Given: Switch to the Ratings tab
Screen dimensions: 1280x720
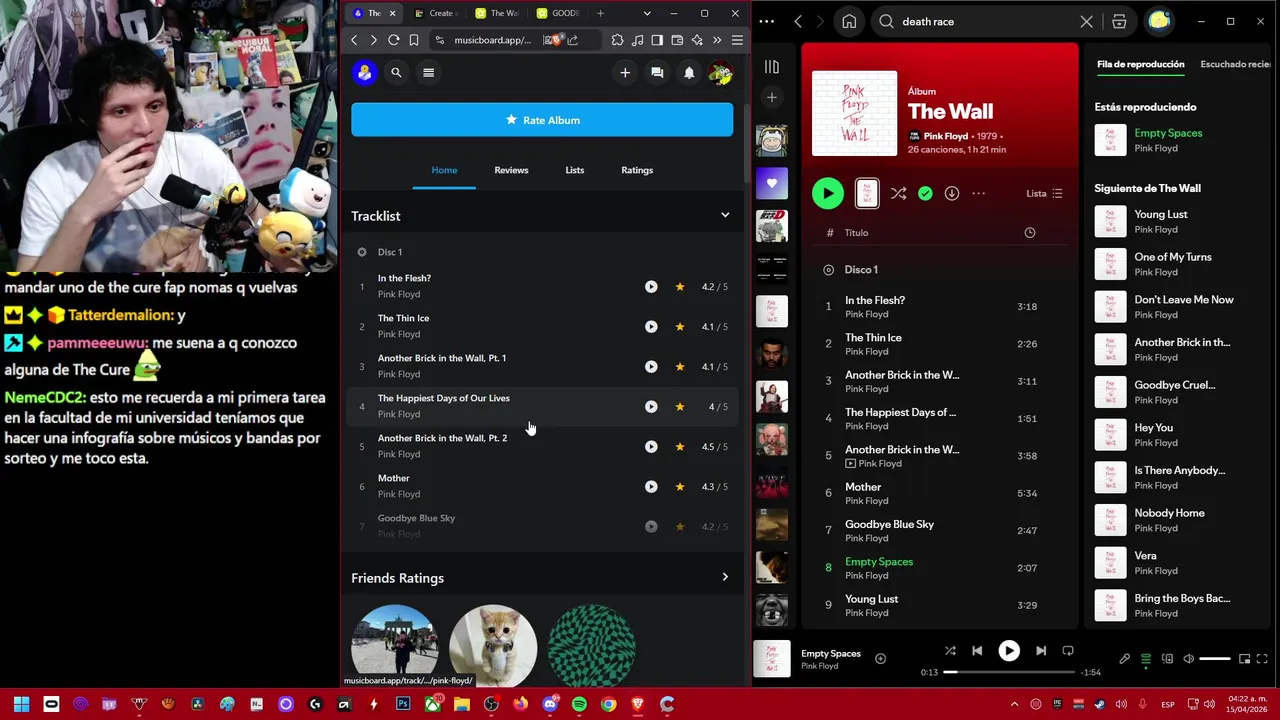Looking at the screenshot, I should pyautogui.click(x=637, y=170).
